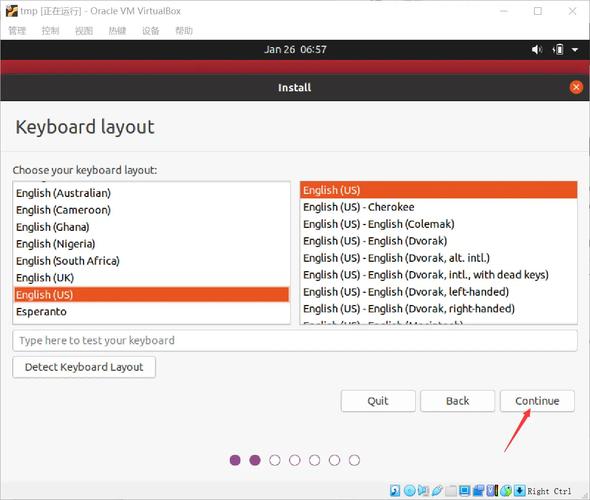Select English (US) in left list

tap(151, 295)
